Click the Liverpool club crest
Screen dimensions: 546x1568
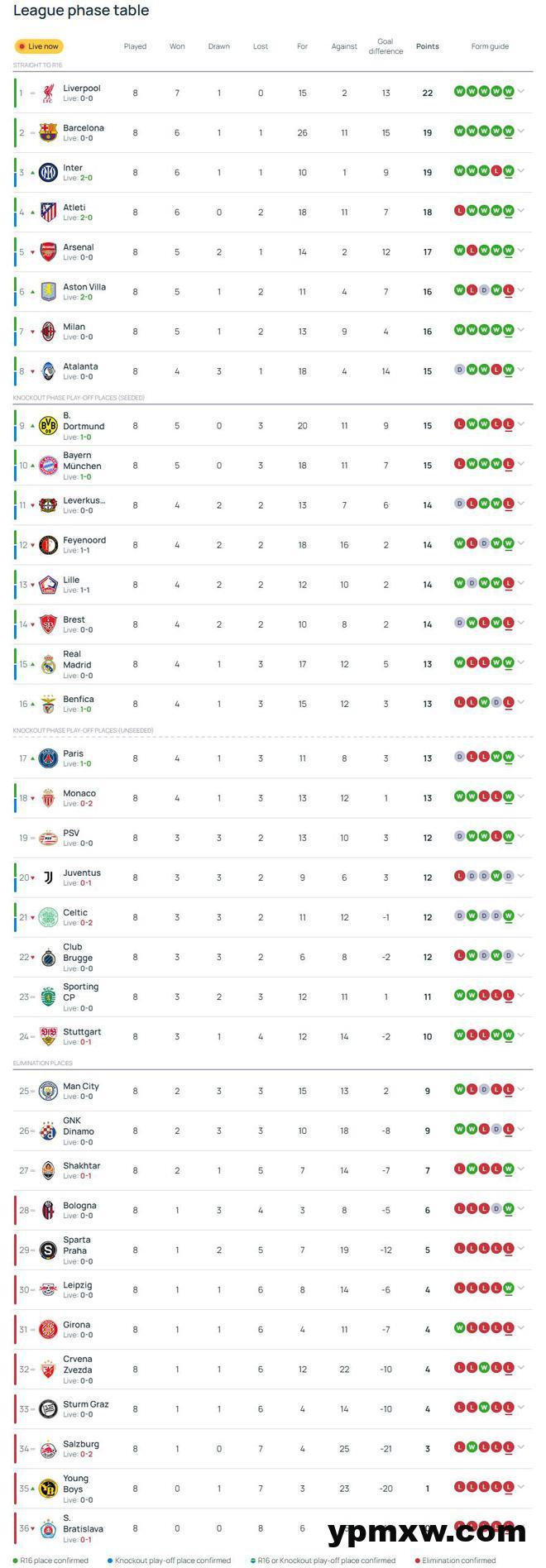point(48,93)
